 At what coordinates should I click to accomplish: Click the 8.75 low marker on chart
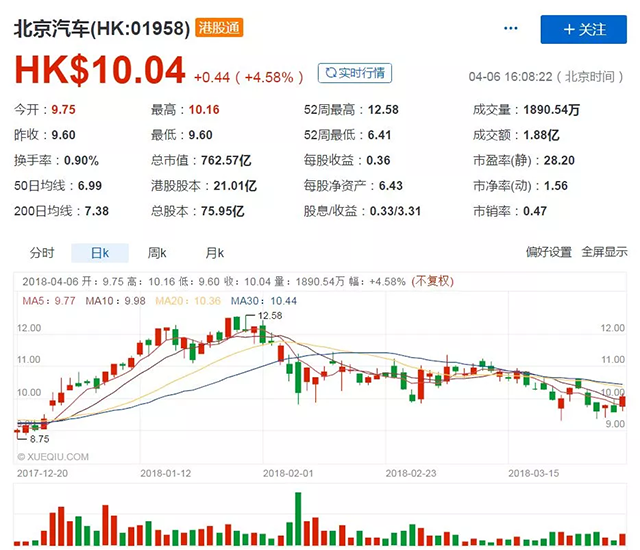click(39, 439)
